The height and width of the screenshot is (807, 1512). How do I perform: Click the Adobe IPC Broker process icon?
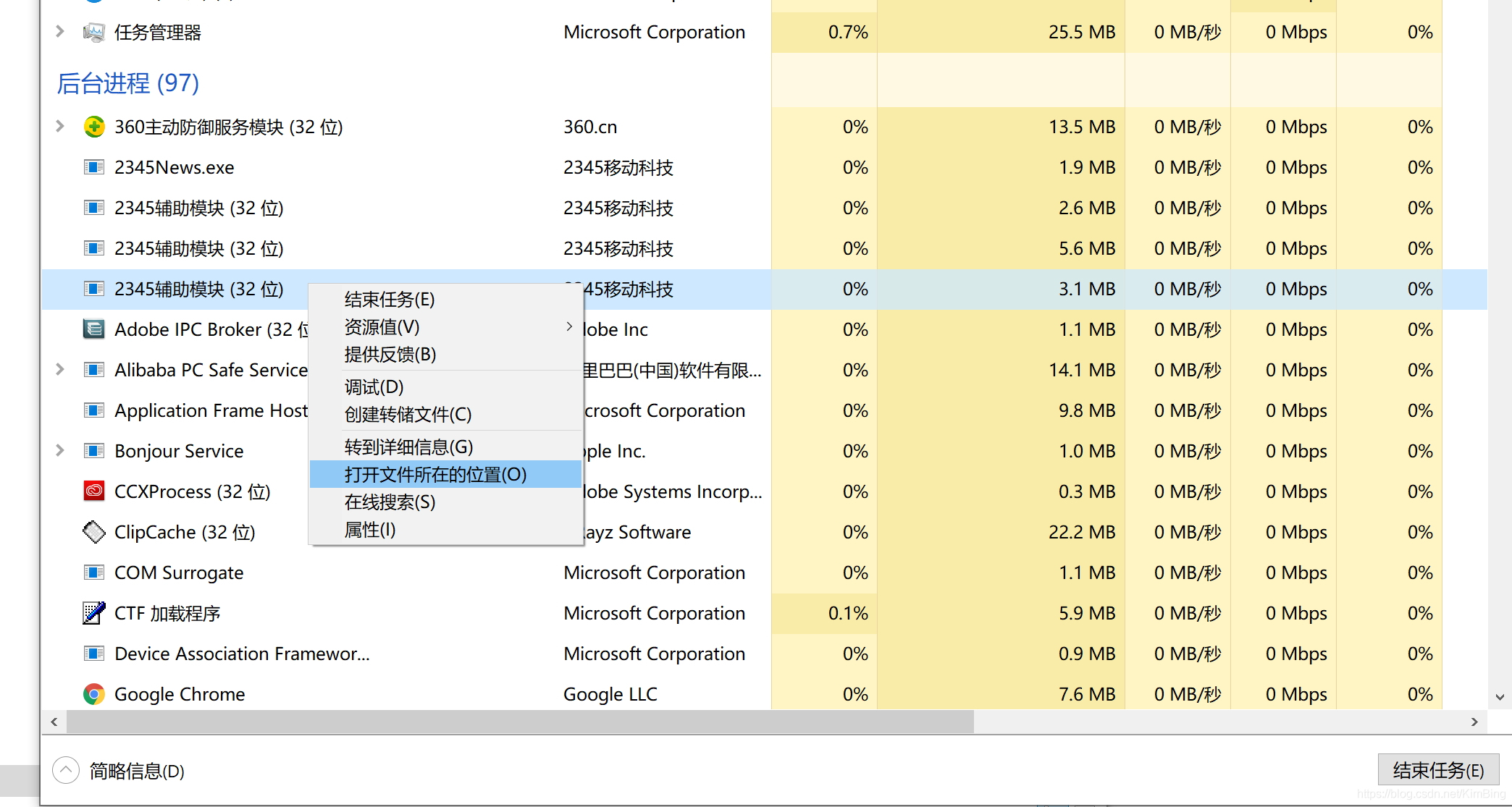[93, 329]
